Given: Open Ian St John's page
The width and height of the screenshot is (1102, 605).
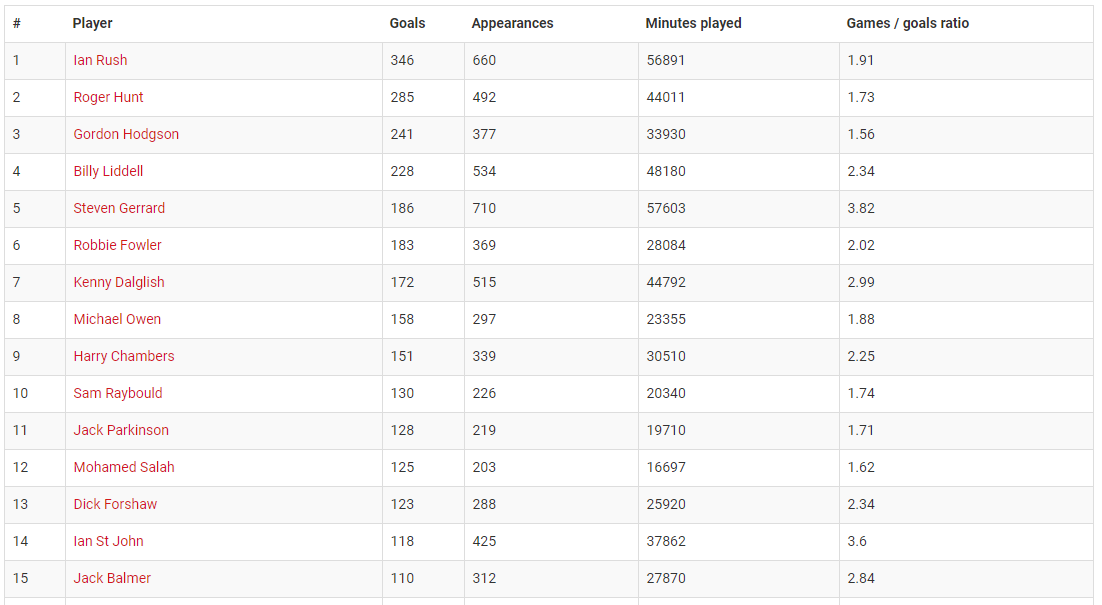Looking at the screenshot, I should click(108, 541).
